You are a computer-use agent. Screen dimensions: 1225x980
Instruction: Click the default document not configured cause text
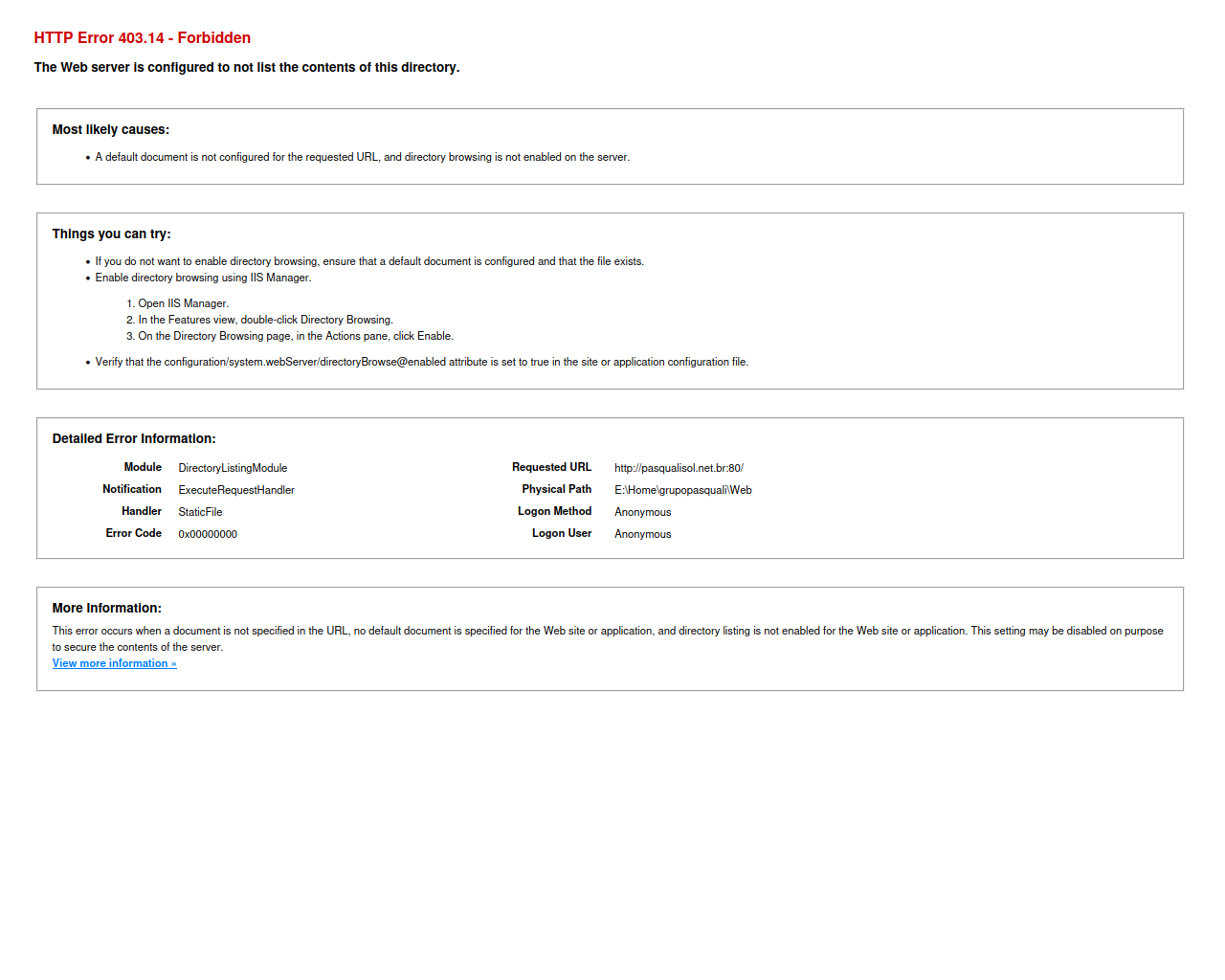point(362,157)
